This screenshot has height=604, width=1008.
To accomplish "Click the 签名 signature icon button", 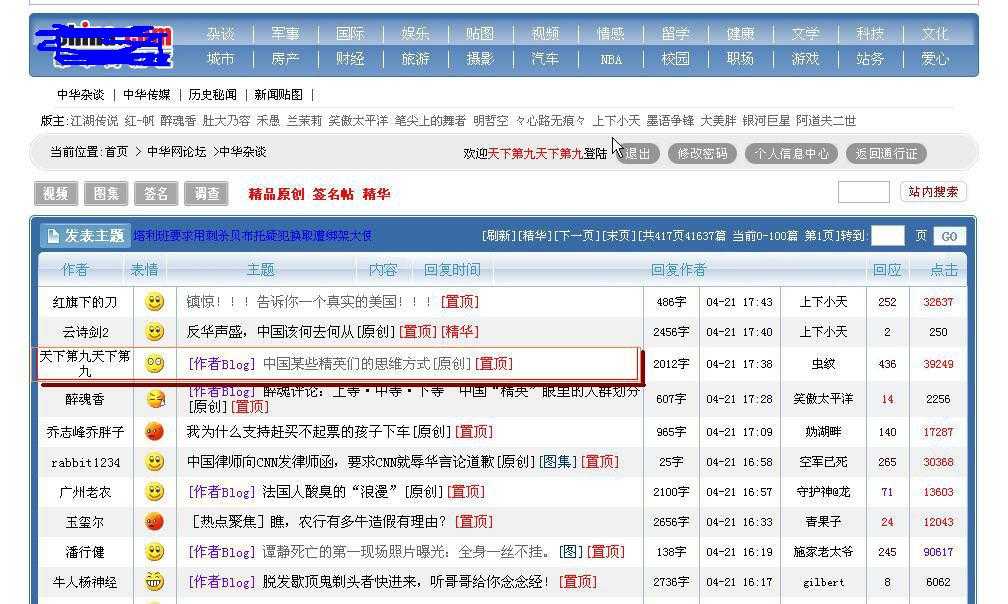I will click(155, 193).
